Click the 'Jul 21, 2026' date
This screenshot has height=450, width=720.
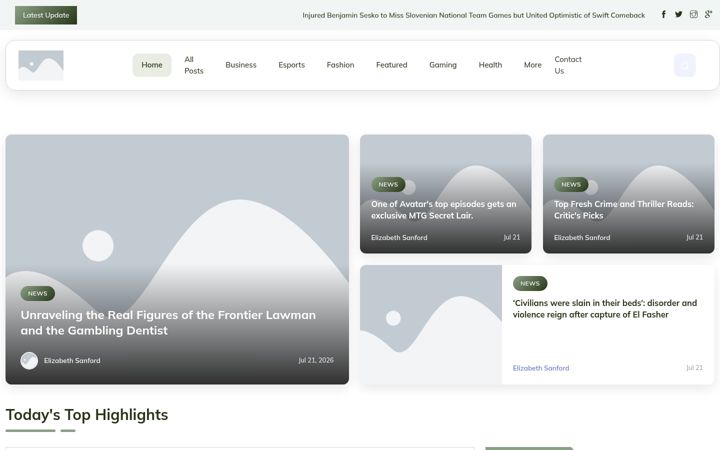coord(316,360)
